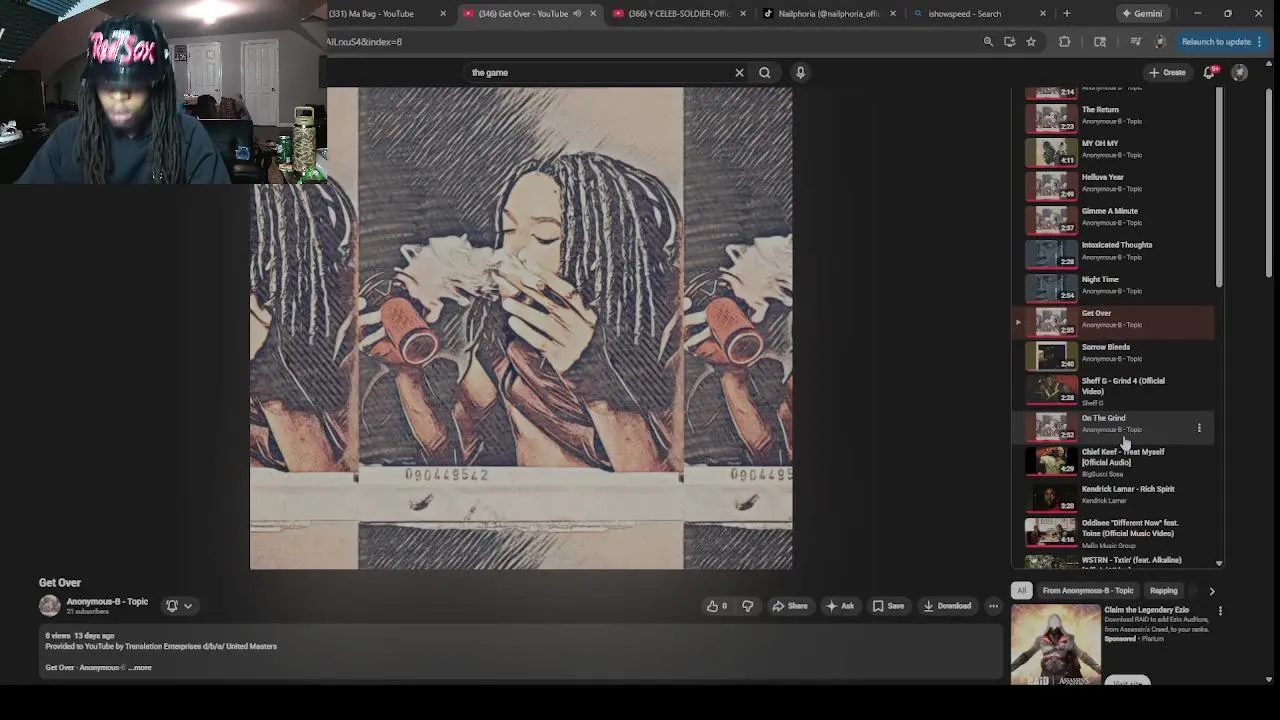
Task: Open the media controls toolbar icon
Action: click(x=1135, y=42)
